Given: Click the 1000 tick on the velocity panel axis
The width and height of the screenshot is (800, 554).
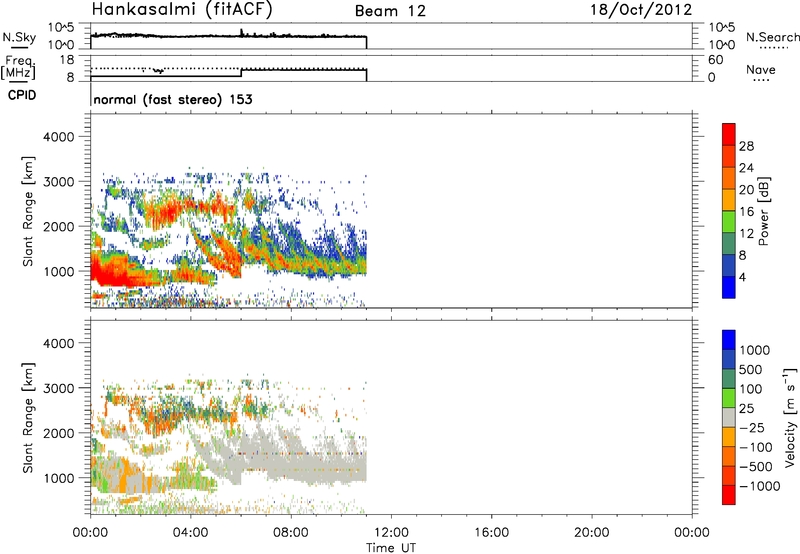Looking at the screenshot, I should click(58, 478).
